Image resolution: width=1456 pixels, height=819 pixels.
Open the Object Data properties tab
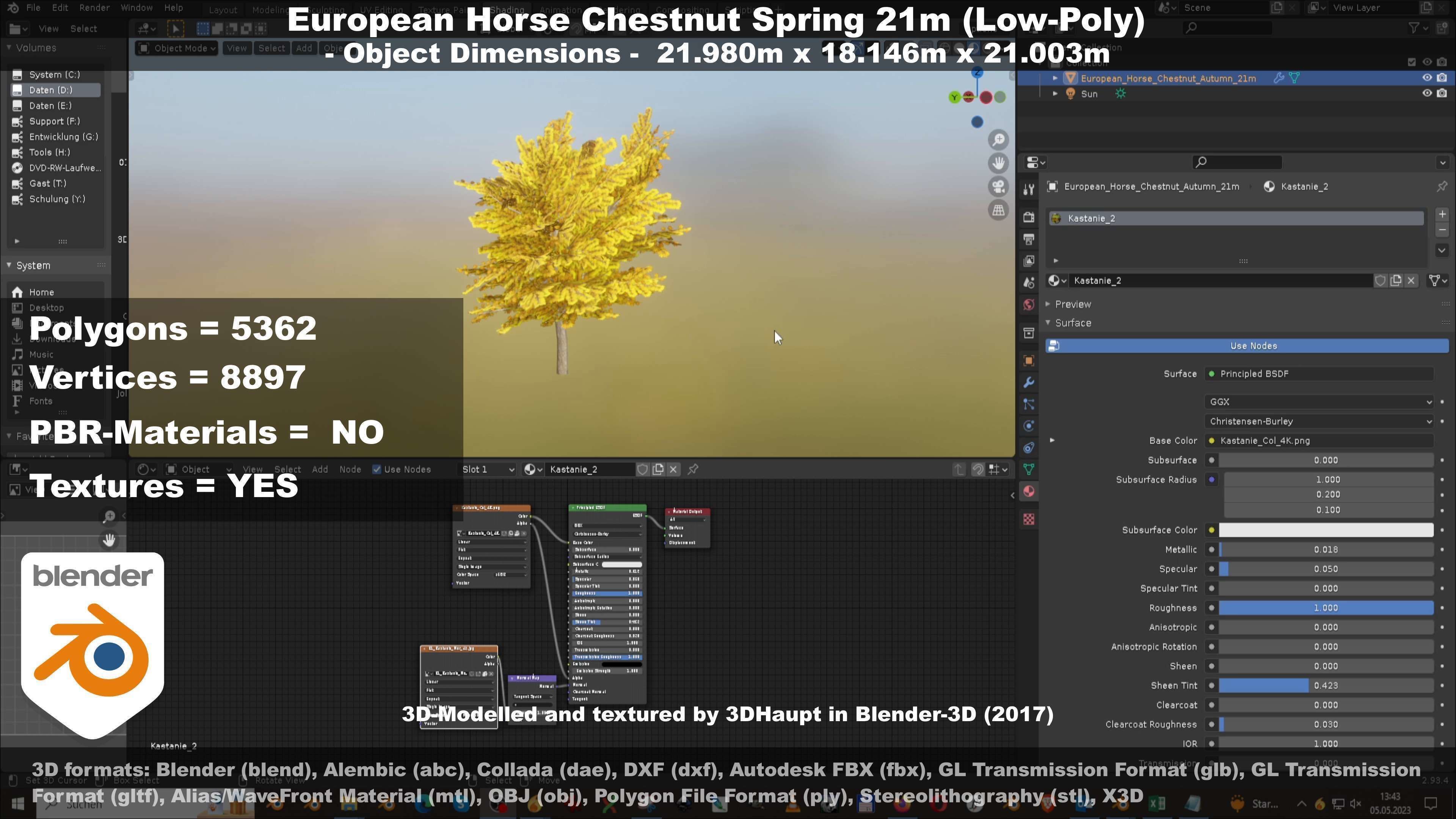(1029, 469)
